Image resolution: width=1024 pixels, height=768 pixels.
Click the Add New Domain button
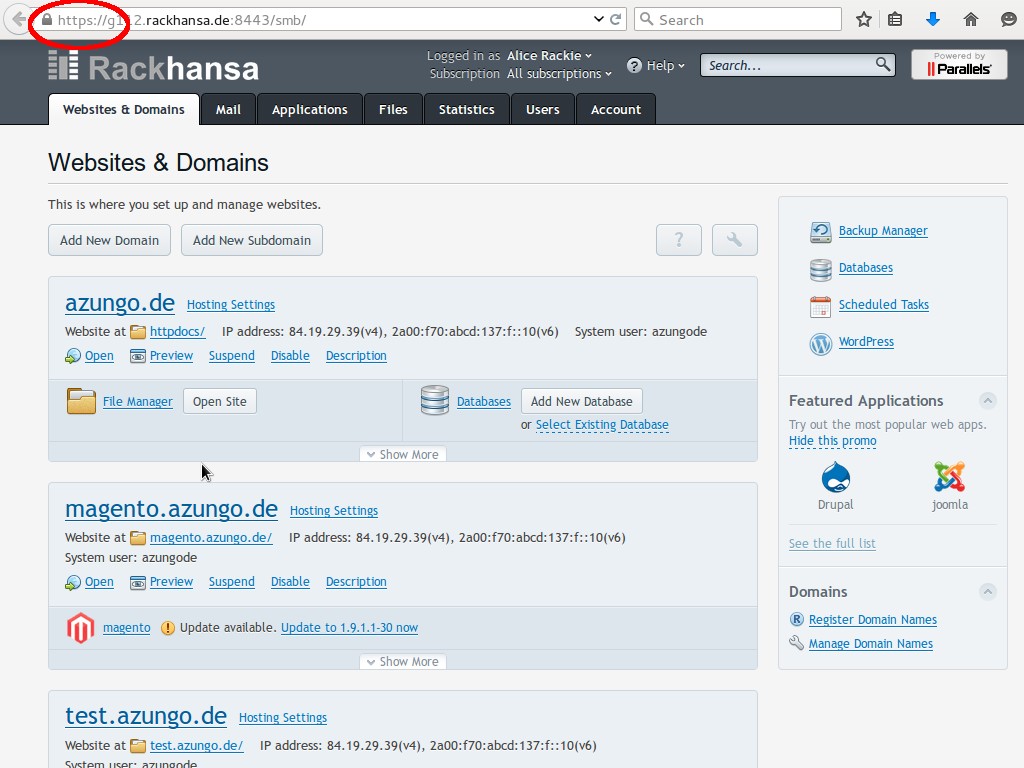(109, 240)
